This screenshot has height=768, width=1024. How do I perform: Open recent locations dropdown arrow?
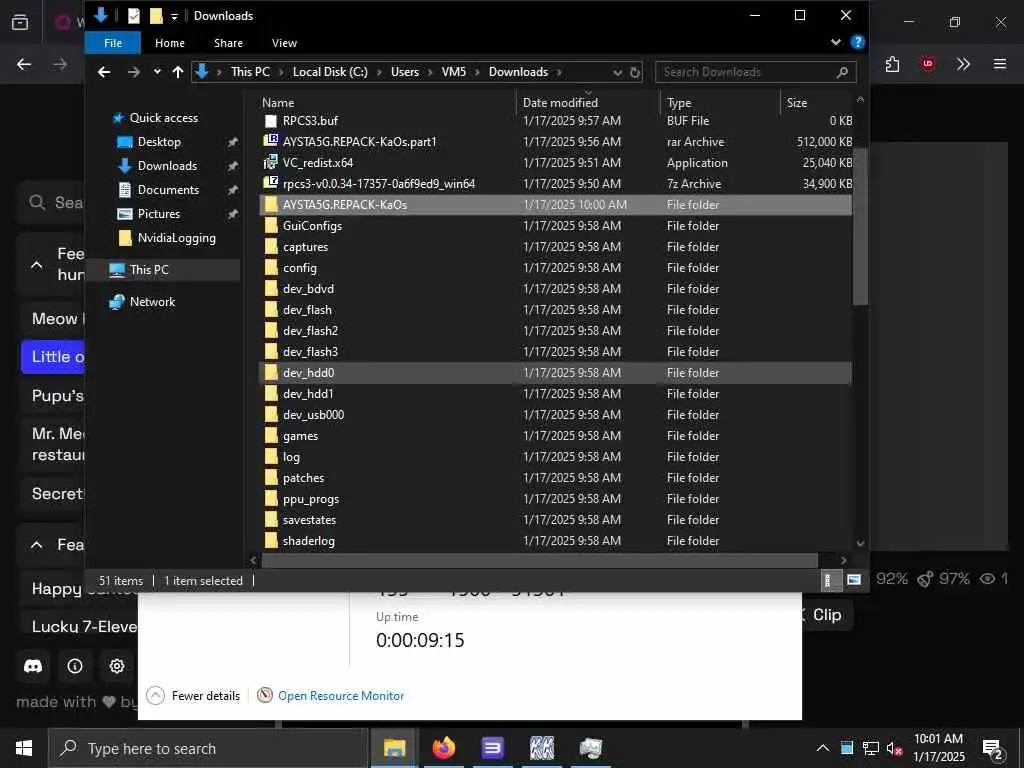[157, 72]
